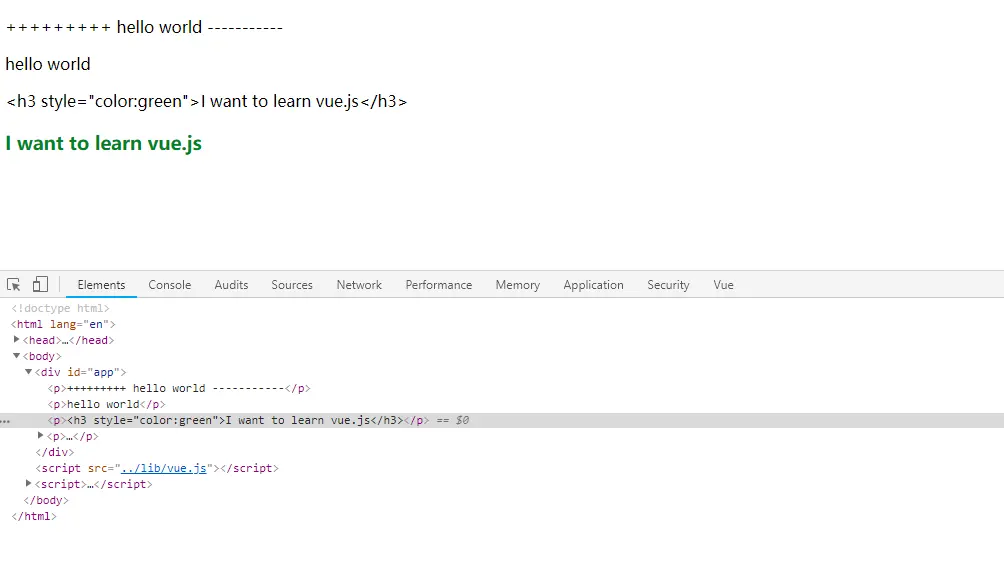This screenshot has width=1004, height=562.
Task: Click the green 'I want to learn vue.js' heading
Action: [103, 143]
